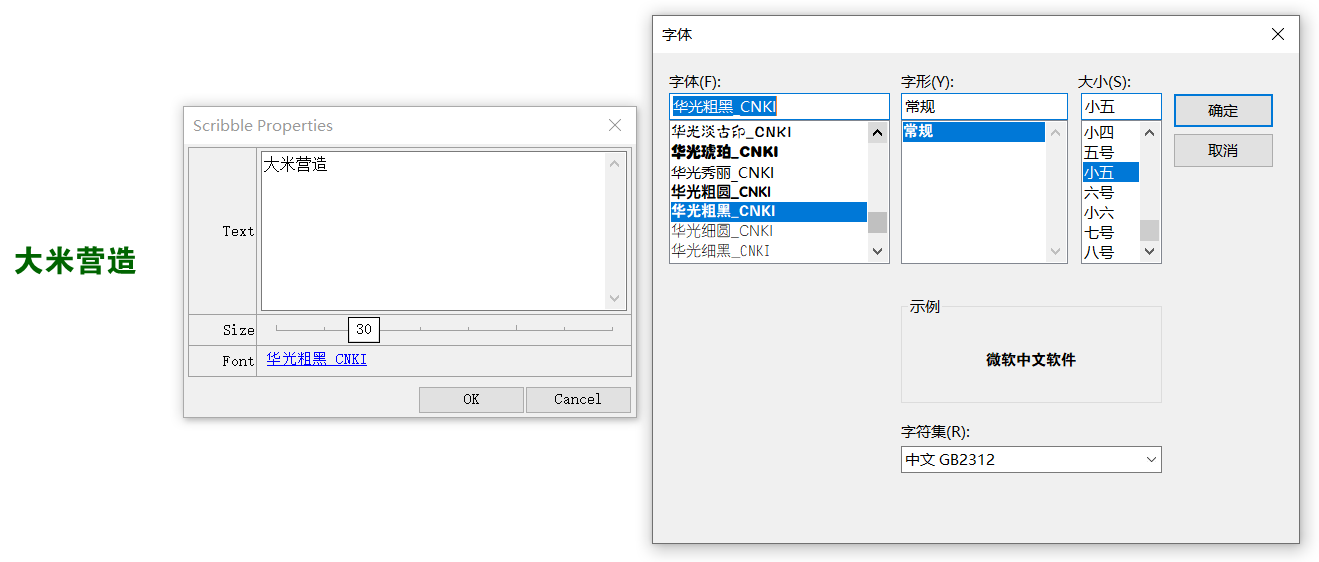Click the 大小(S) size input field
Screen dimensions: 1319x562
1121,107
